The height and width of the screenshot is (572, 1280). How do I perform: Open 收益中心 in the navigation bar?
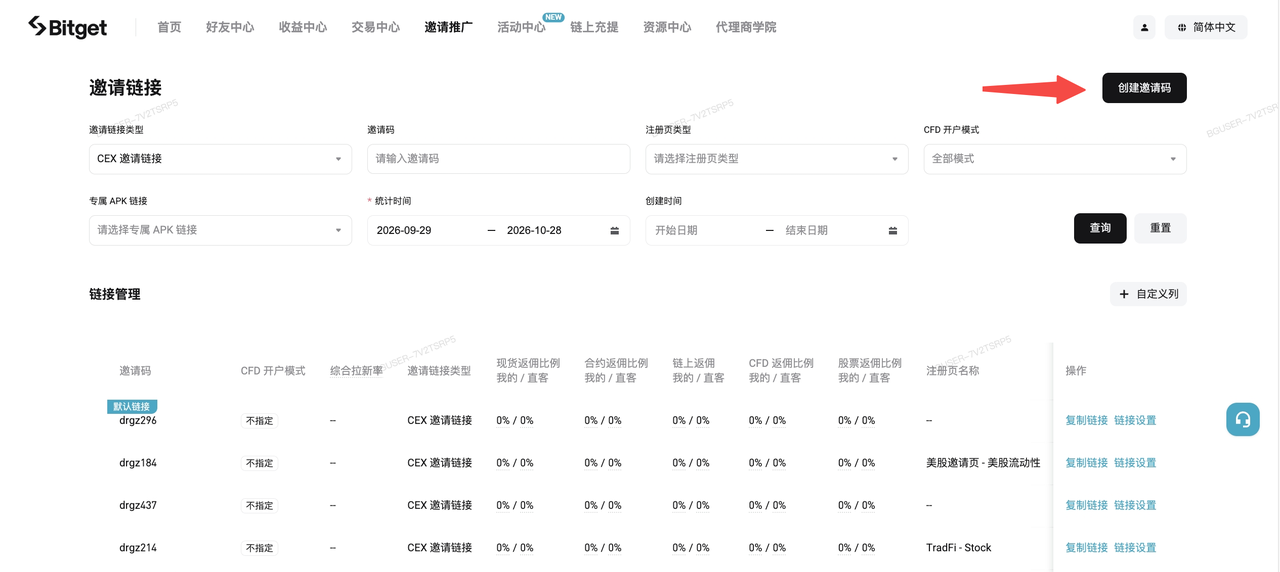pos(303,27)
